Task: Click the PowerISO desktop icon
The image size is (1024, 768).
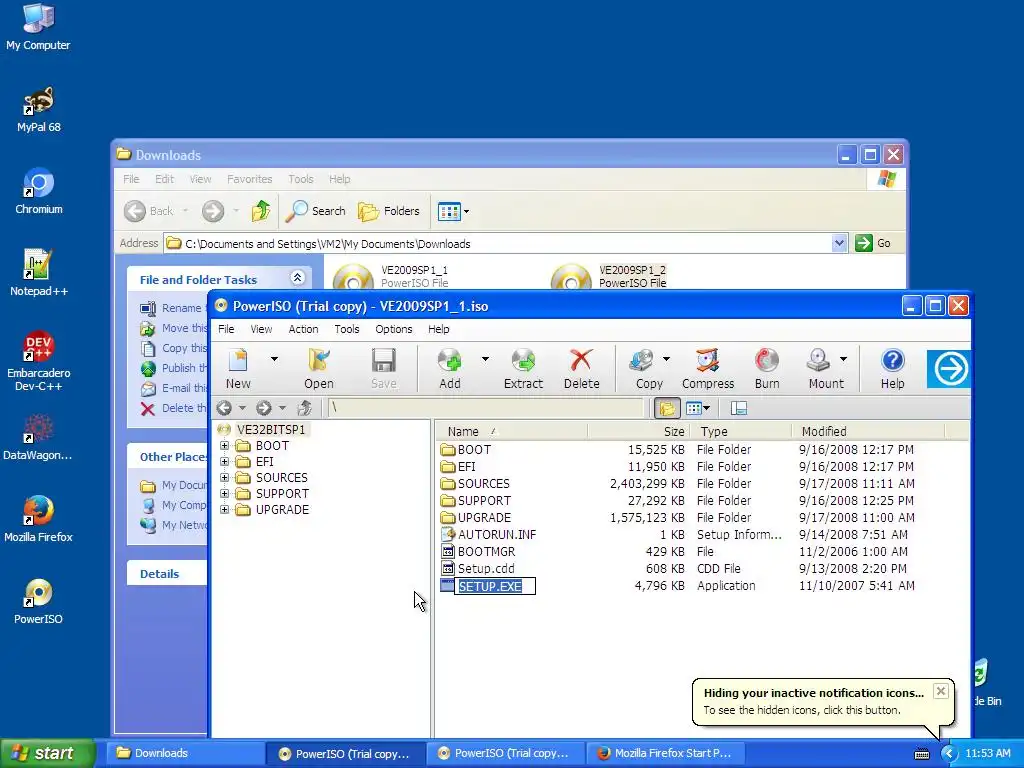Action: (x=39, y=601)
